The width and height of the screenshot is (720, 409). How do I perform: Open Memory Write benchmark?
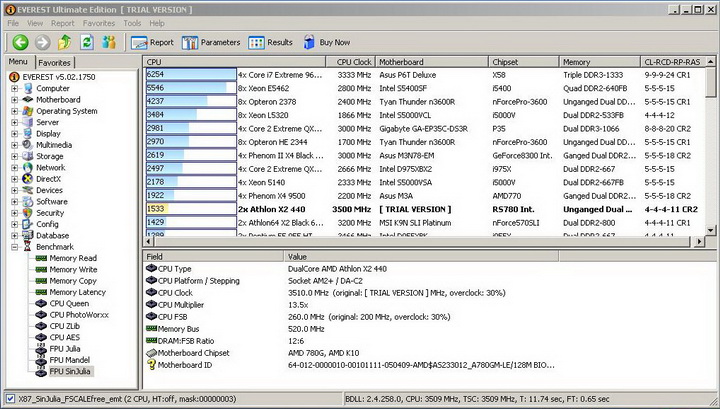coord(73,269)
